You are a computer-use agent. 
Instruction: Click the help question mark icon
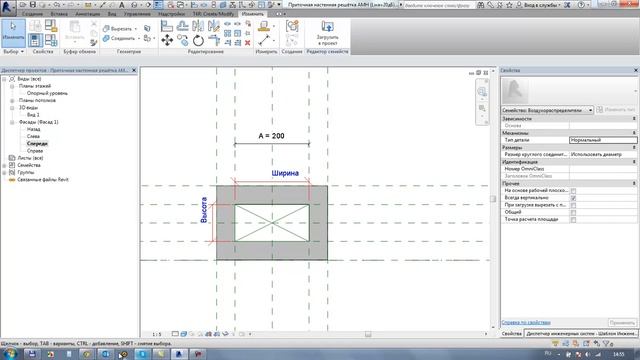[x=581, y=5]
